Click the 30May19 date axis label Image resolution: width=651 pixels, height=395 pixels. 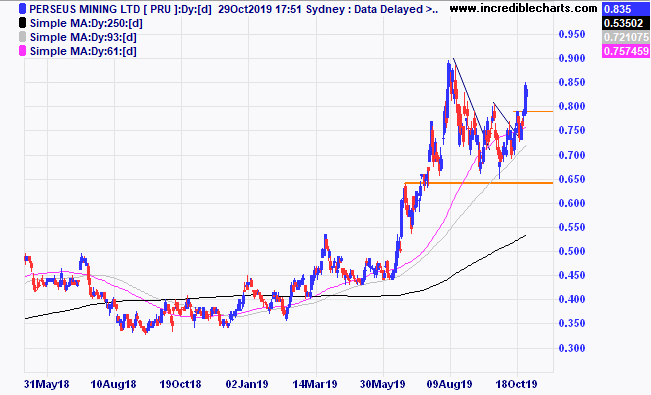click(382, 384)
